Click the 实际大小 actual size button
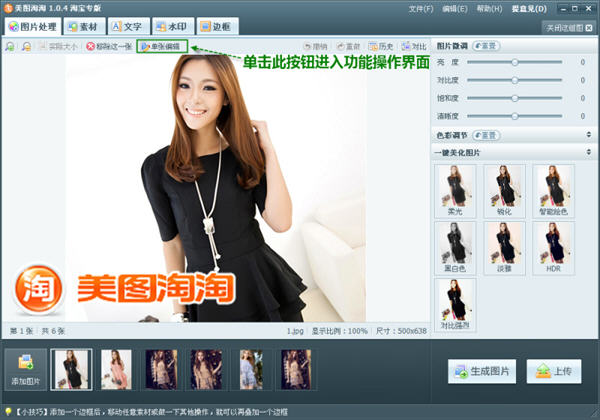The height and width of the screenshot is (420, 600). (x=58, y=47)
